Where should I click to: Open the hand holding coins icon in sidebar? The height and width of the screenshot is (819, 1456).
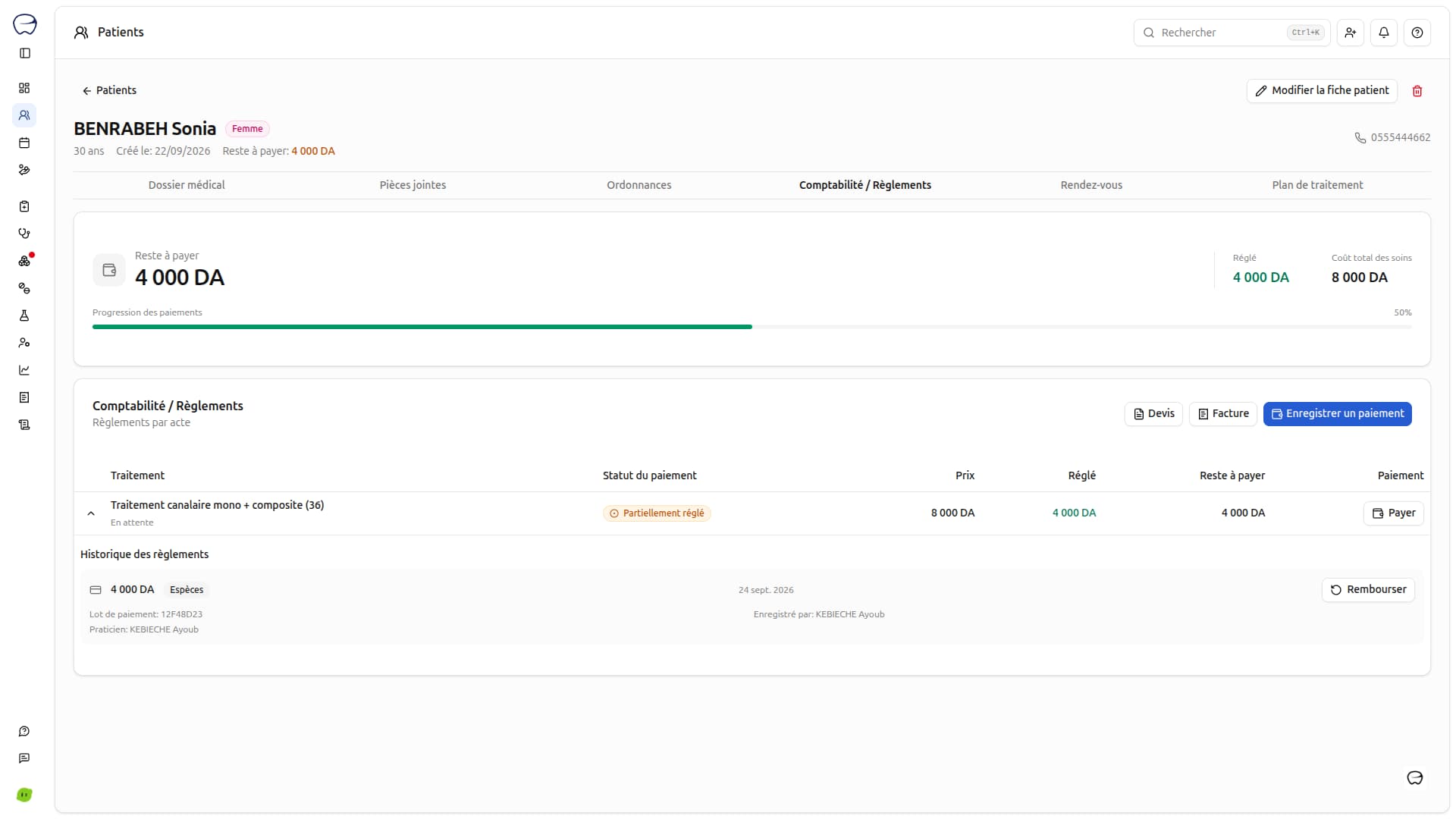click(x=24, y=170)
